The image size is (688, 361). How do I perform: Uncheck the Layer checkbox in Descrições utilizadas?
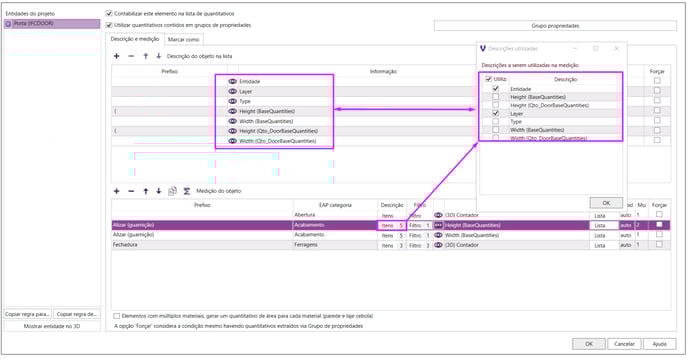coord(495,113)
